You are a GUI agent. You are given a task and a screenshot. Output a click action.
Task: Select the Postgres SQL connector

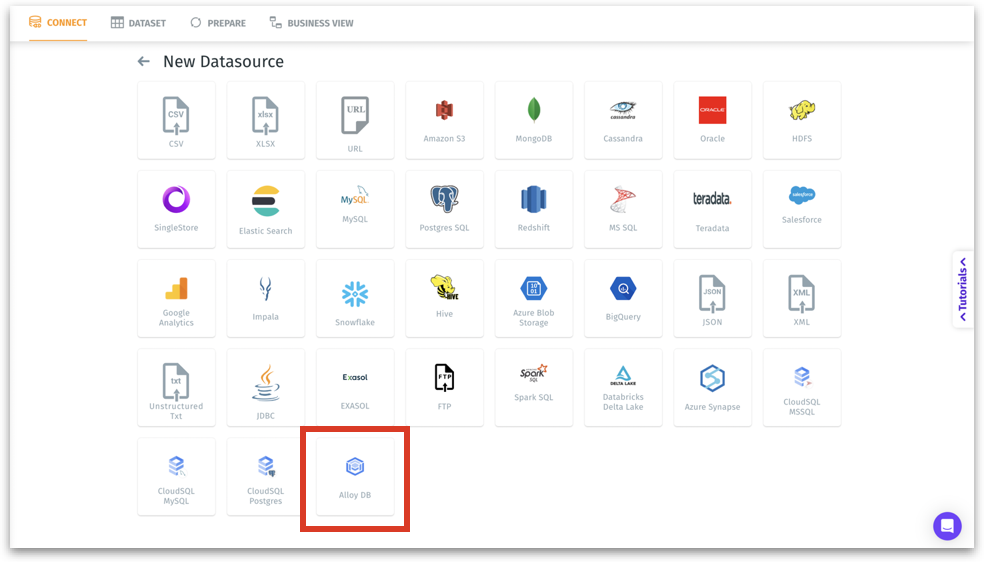click(444, 209)
